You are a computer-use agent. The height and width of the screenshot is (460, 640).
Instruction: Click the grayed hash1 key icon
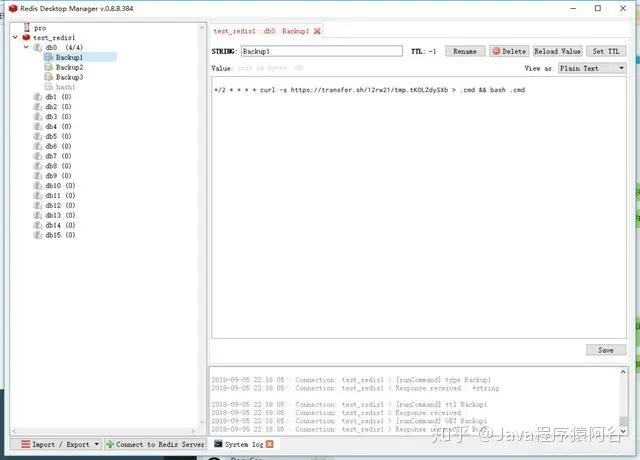coord(49,87)
